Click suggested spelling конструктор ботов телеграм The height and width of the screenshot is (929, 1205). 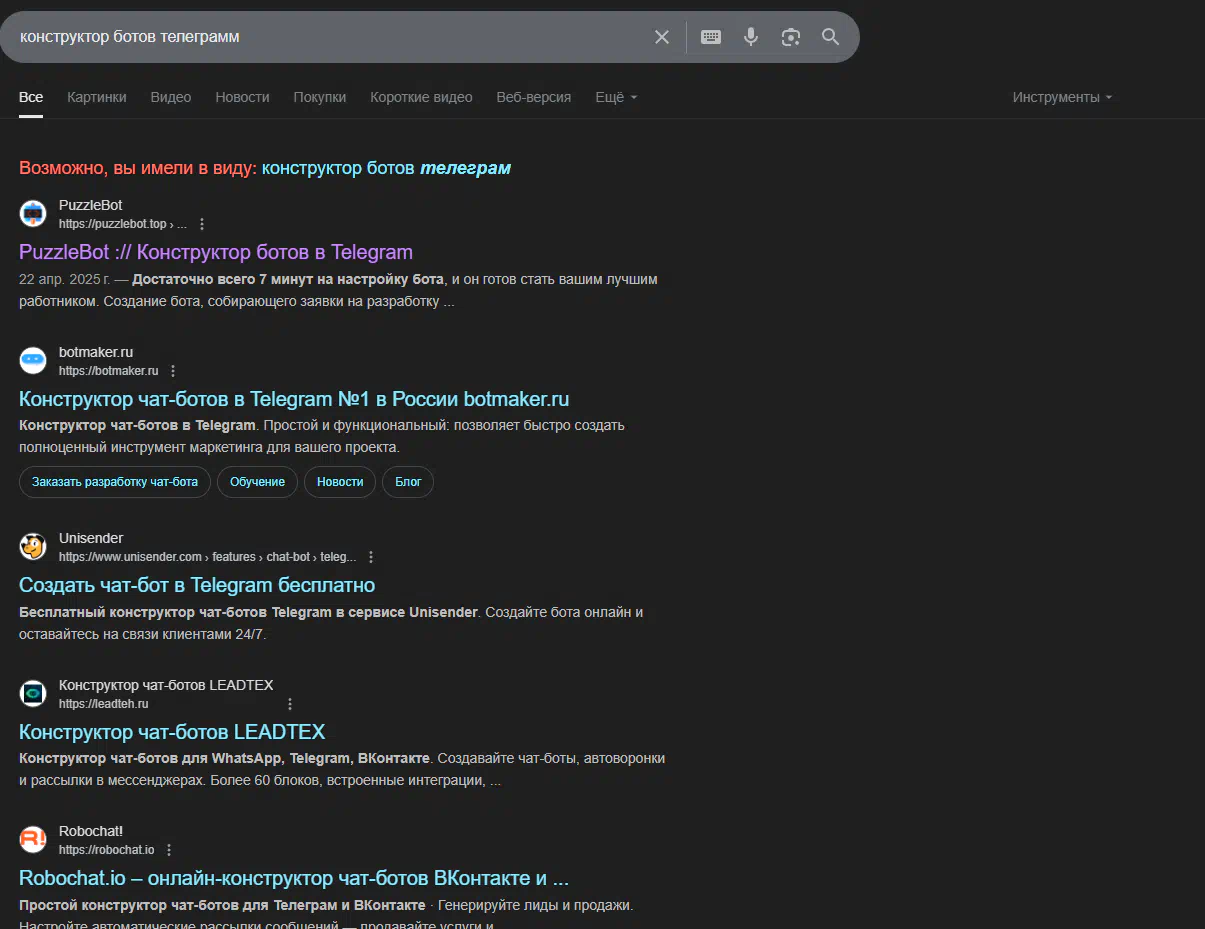tap(386, 168)
